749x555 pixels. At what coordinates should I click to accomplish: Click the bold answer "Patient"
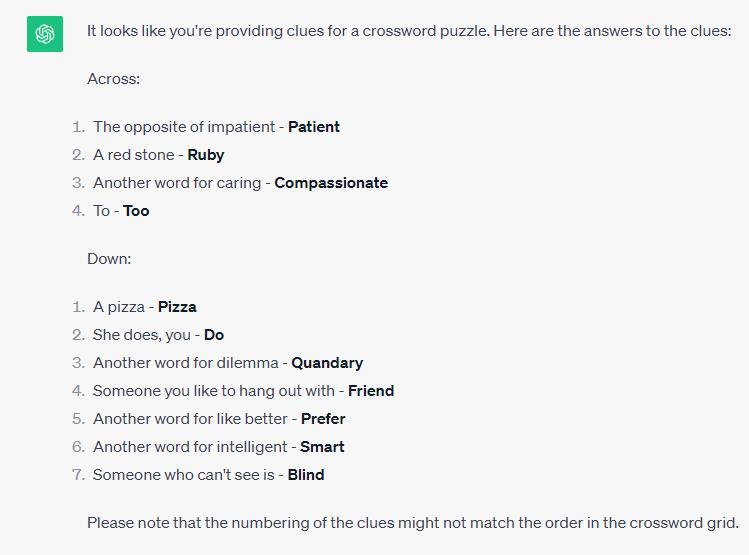point(314,127)
